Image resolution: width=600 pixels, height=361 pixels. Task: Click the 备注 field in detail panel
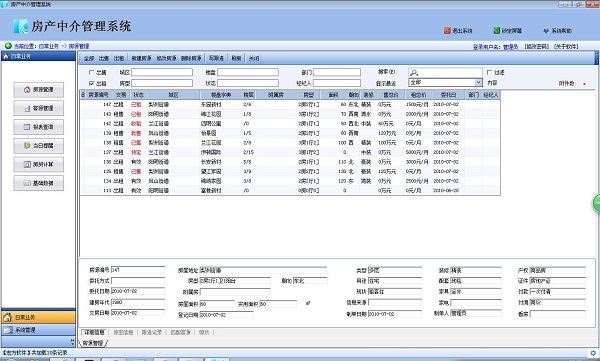558,314
